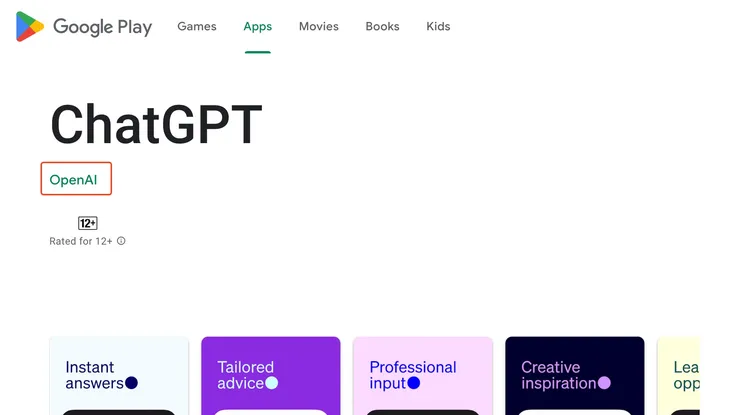Viewport: 736px width, 415px height.
Task: Switch to the Movies tab
Action: 318,26
